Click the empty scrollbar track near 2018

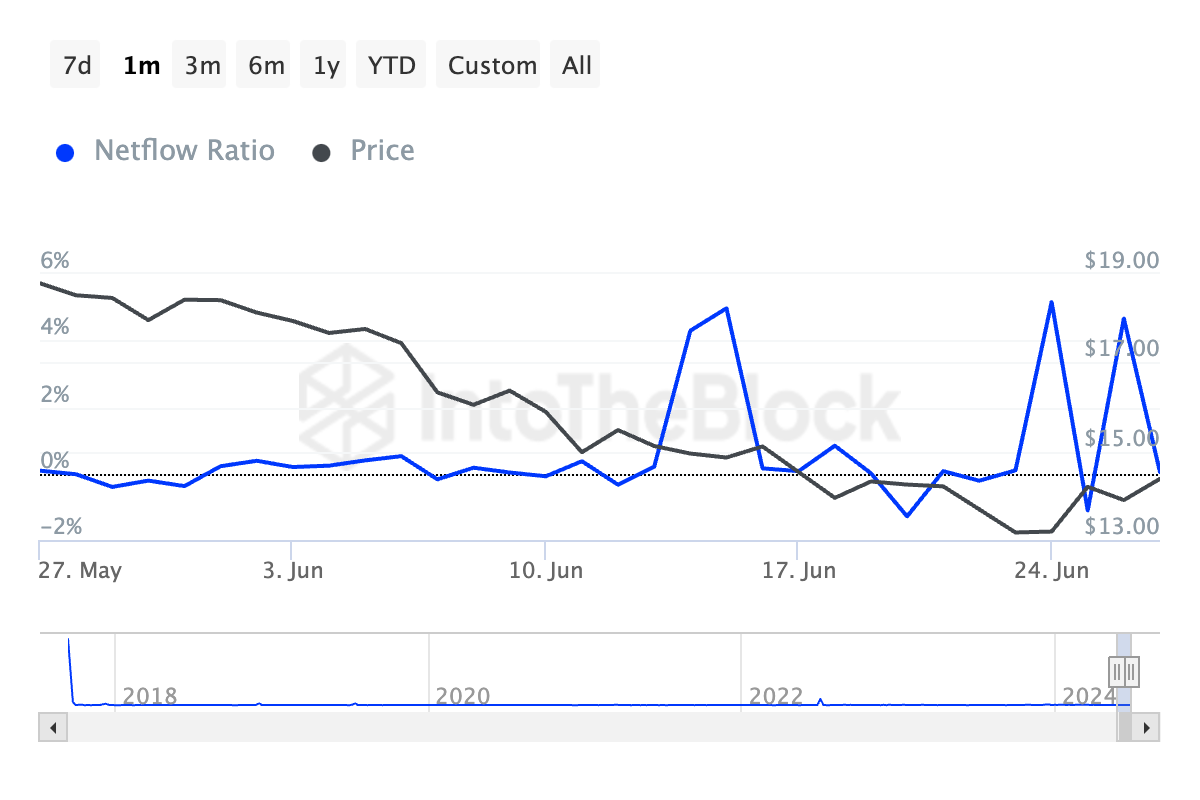150,727
